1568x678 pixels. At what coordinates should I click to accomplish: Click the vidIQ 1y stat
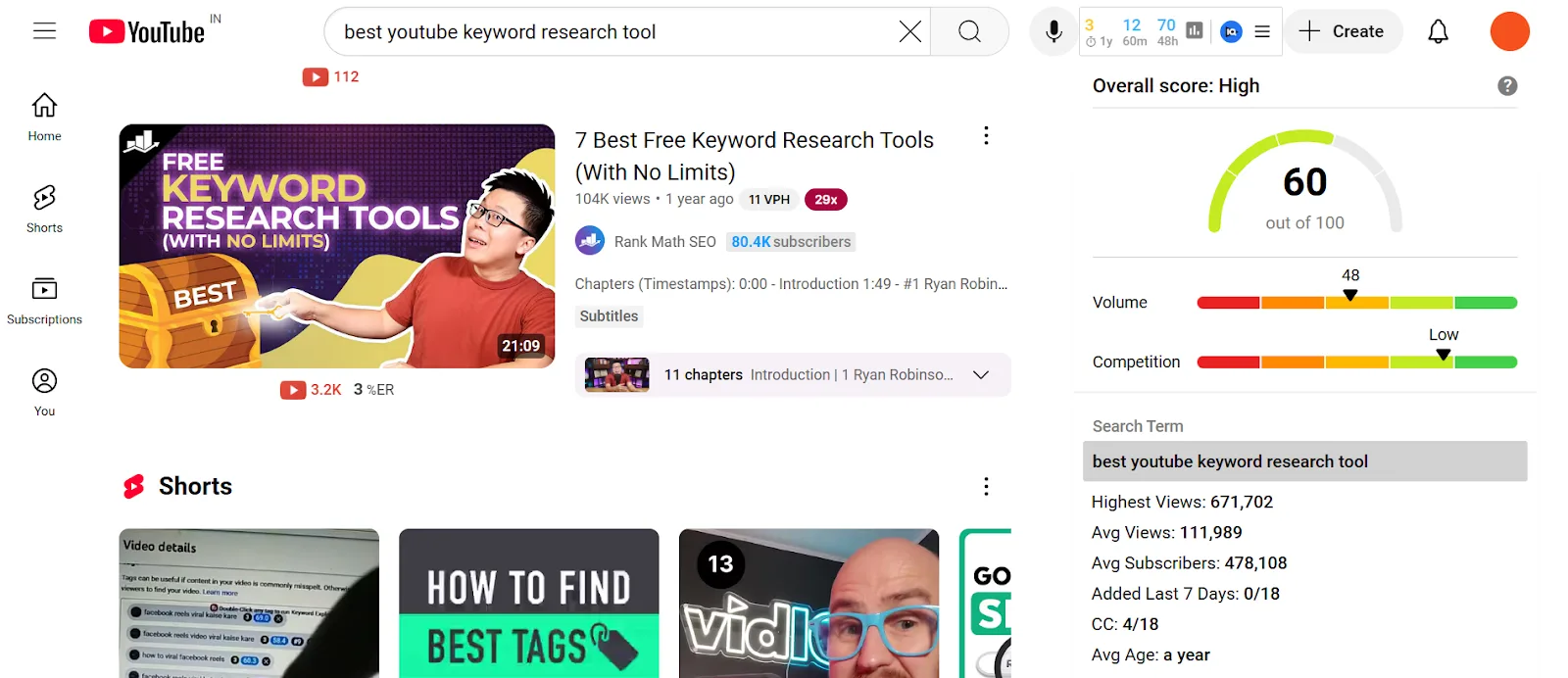point(1098,31)
